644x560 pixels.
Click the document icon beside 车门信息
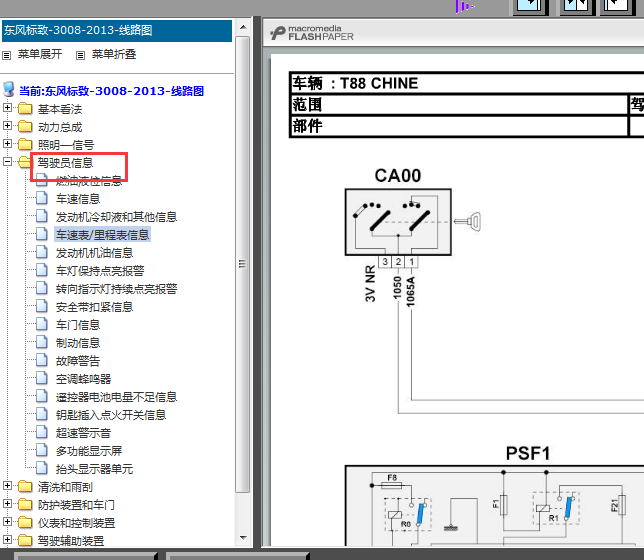tap(41, 324)
